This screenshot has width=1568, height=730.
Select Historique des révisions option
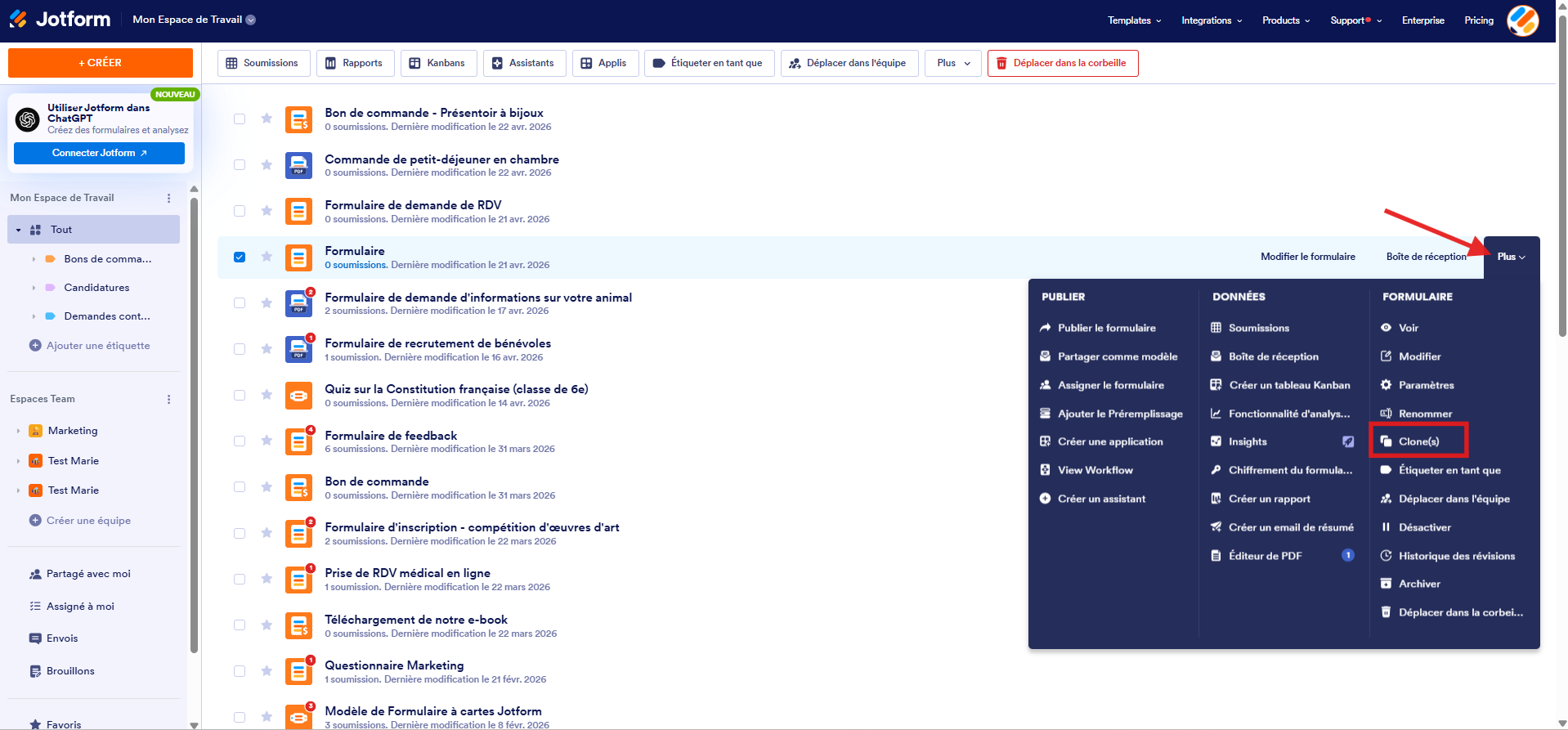coord(1448,556)
